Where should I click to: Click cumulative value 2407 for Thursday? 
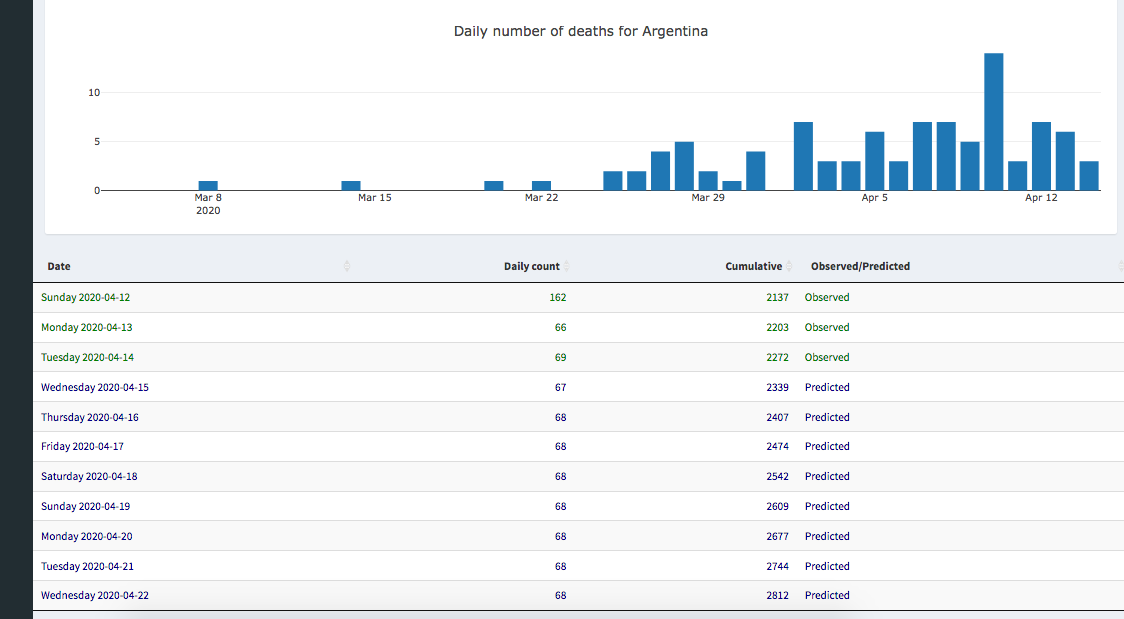[x=777, y=417]
